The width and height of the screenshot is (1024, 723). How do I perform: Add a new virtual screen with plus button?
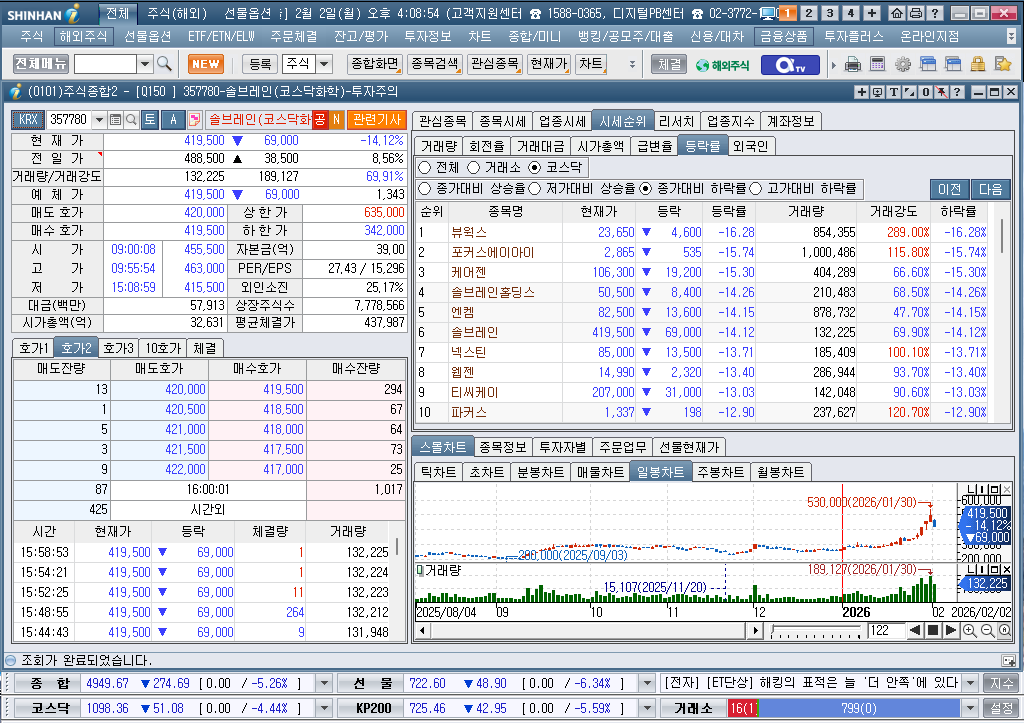[x=872, y=13]
